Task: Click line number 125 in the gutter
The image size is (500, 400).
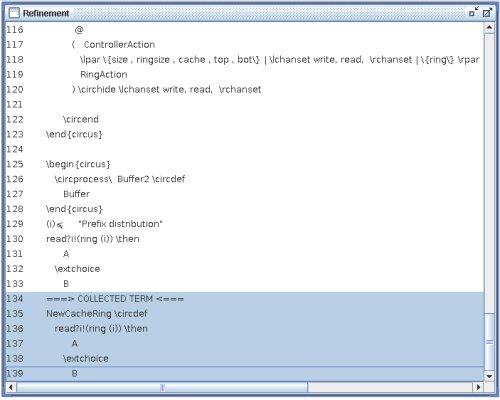Action: coord(15,164)
